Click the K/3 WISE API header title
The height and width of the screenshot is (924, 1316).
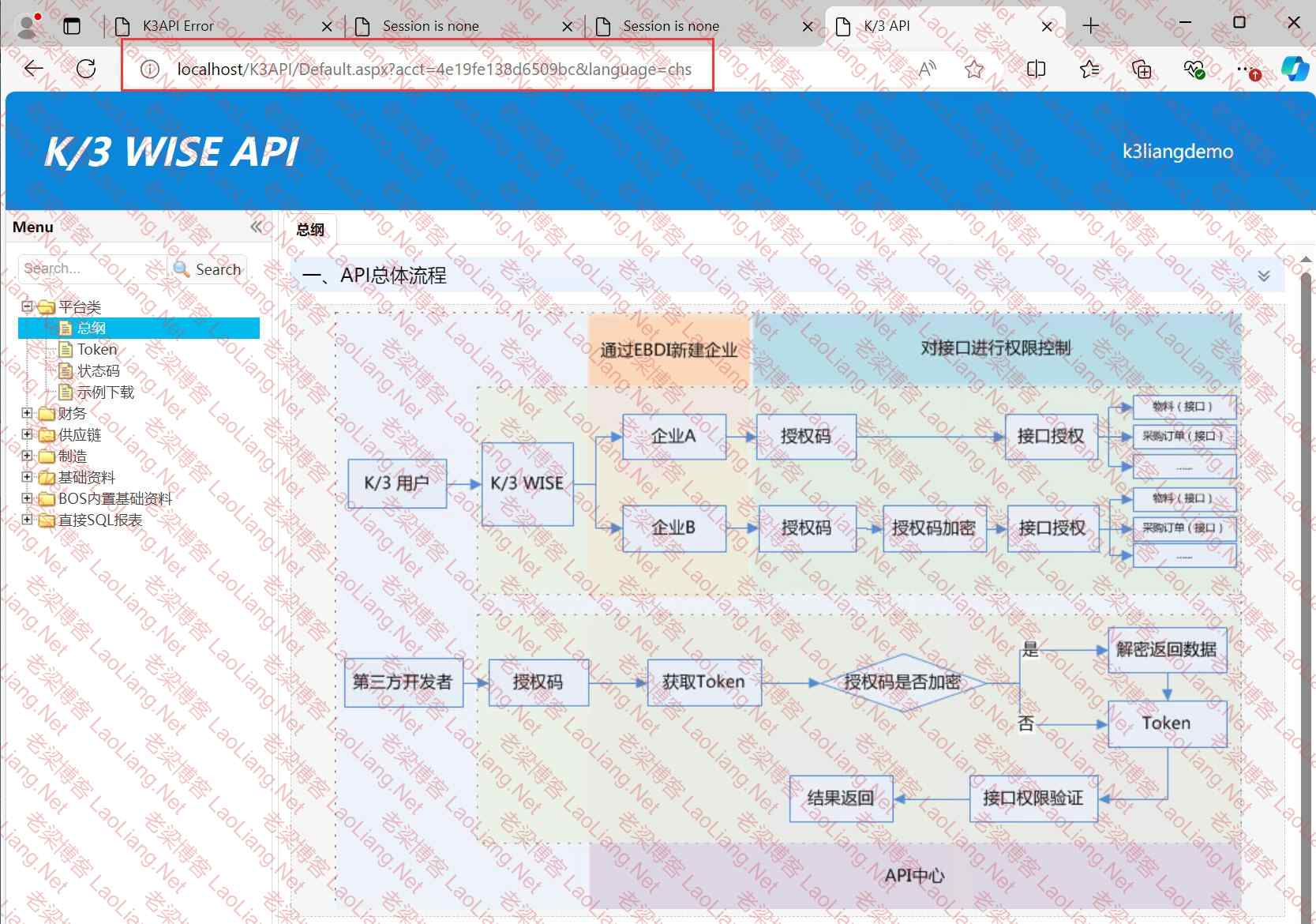click(x=171, y=152)
